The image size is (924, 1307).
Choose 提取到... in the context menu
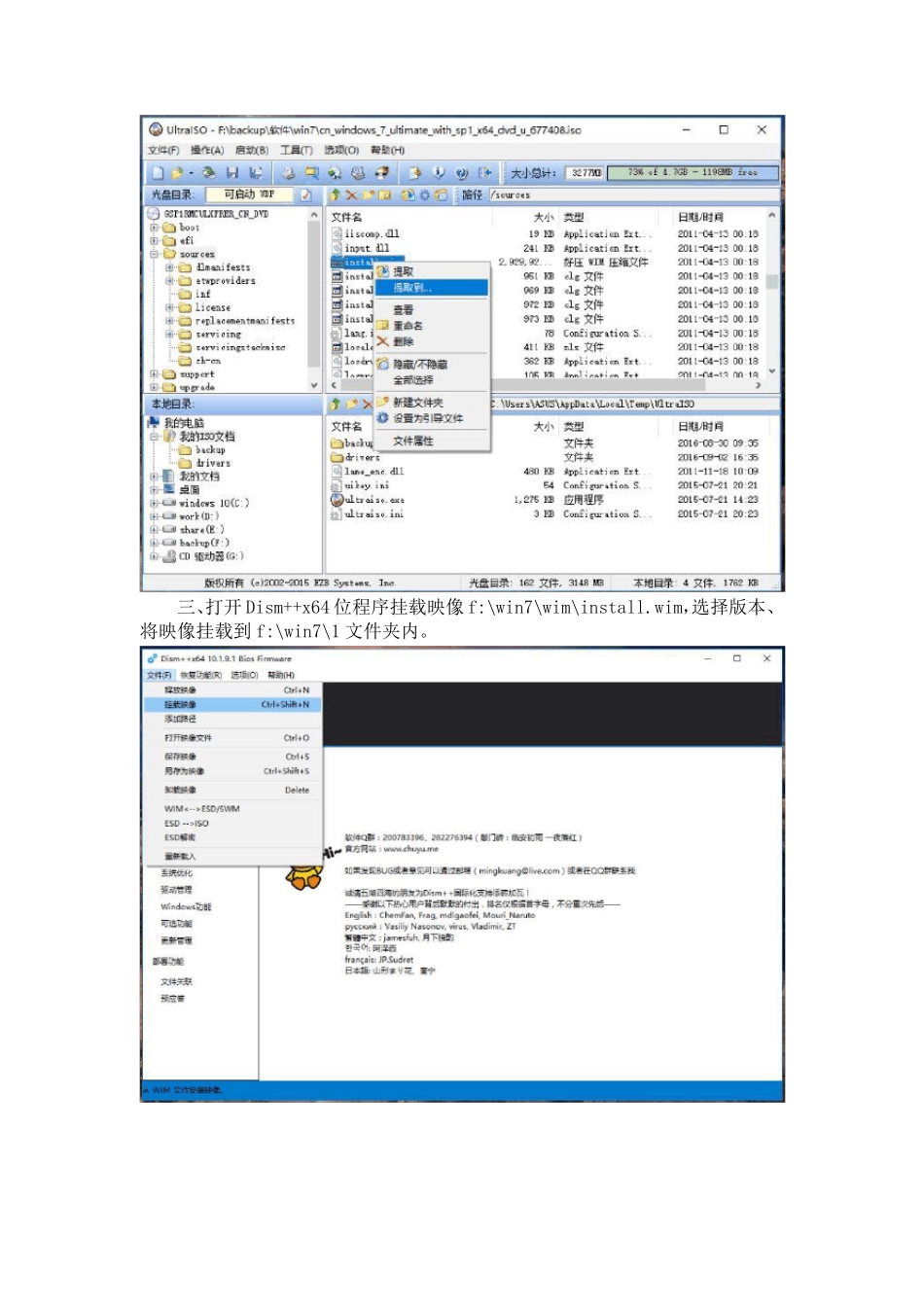tap(431, 288)
